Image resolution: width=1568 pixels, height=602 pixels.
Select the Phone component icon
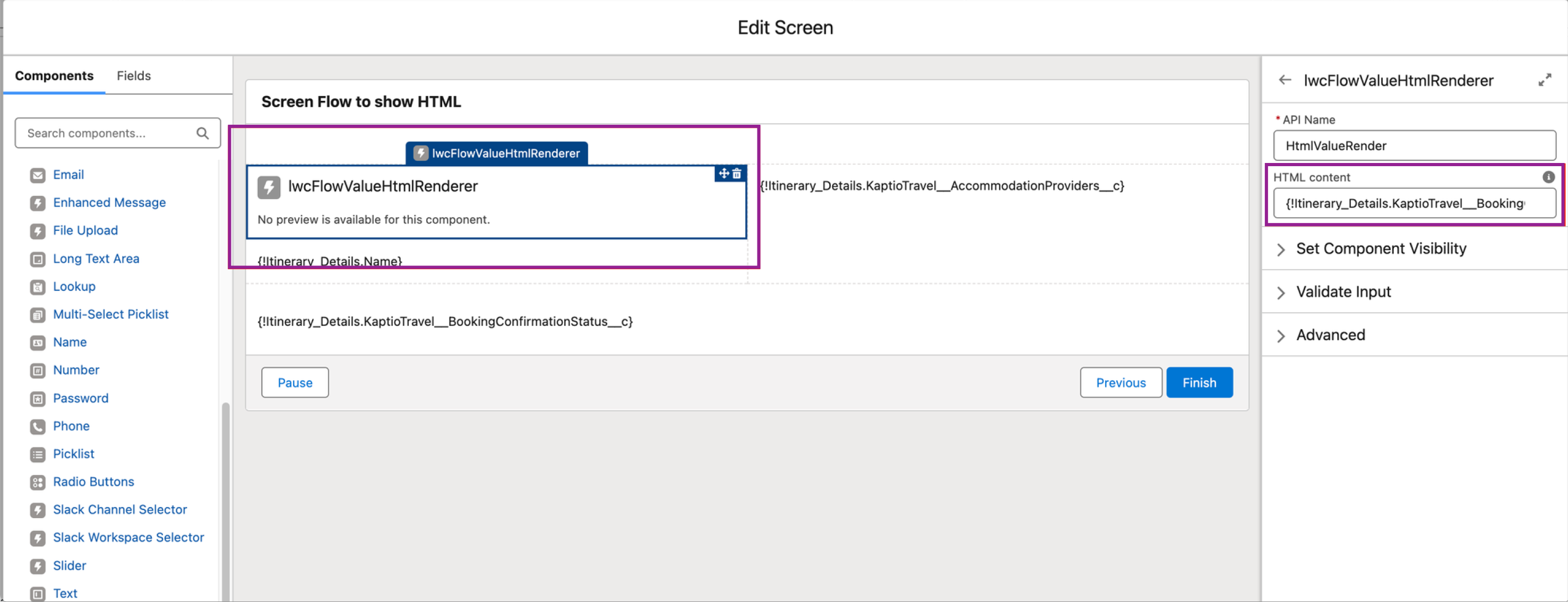[x=38, y=427]
